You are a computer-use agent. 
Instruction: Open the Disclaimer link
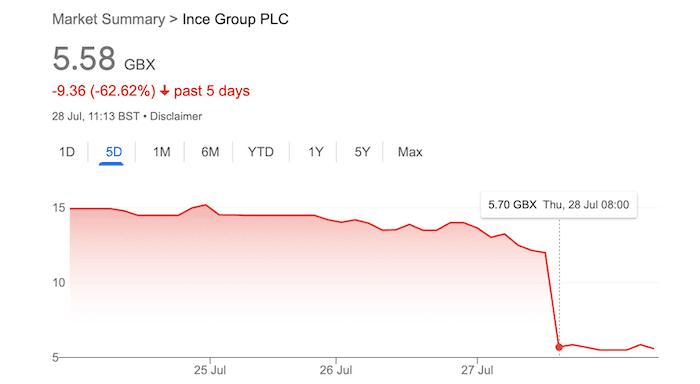point(176,117)
